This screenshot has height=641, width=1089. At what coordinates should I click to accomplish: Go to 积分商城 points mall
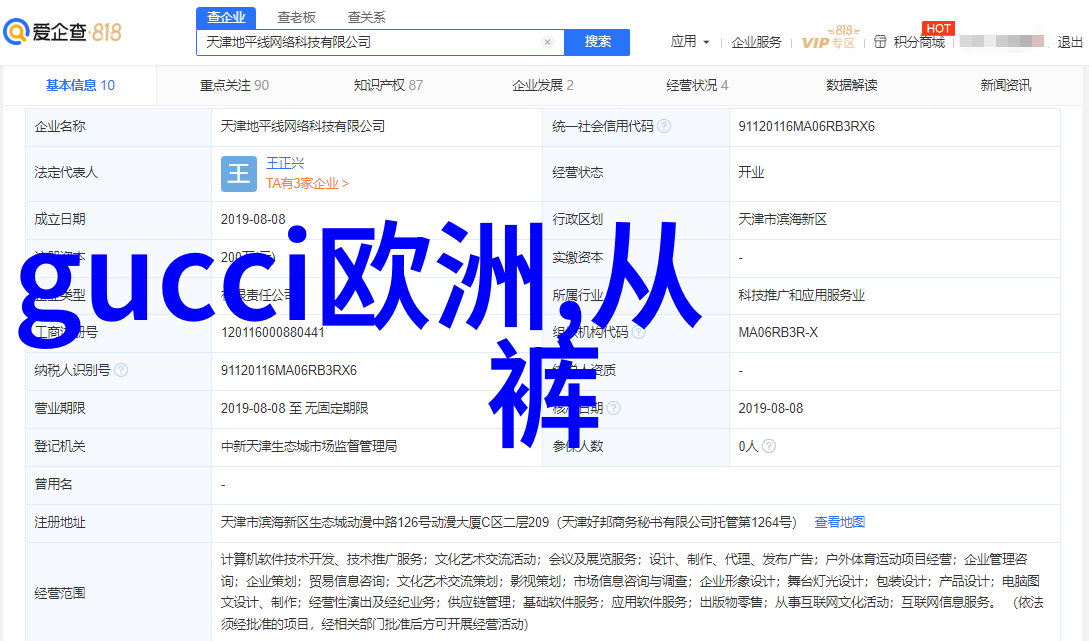click(920, 42)
